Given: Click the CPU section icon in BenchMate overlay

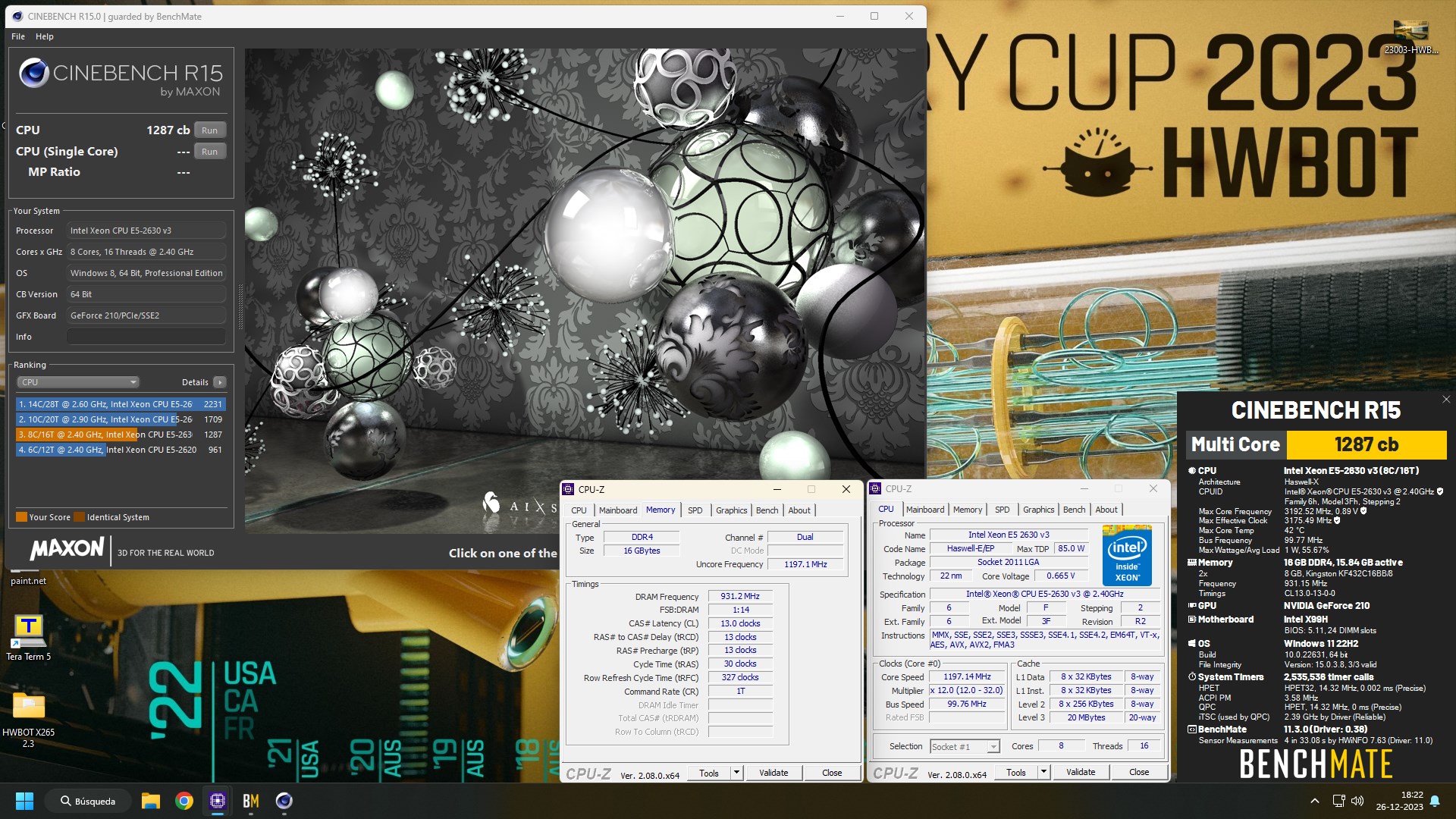Looking at the screenshot, I should [1192, 471].
